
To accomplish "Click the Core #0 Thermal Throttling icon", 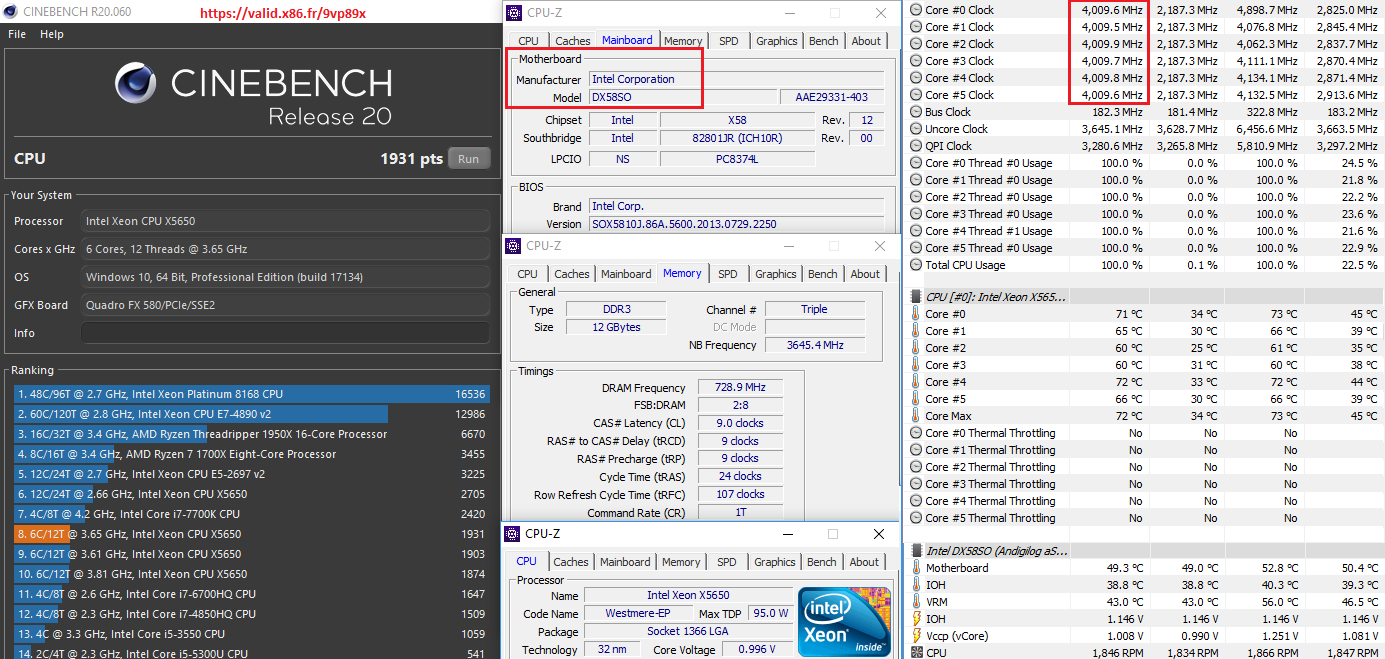I will (916, 433).
